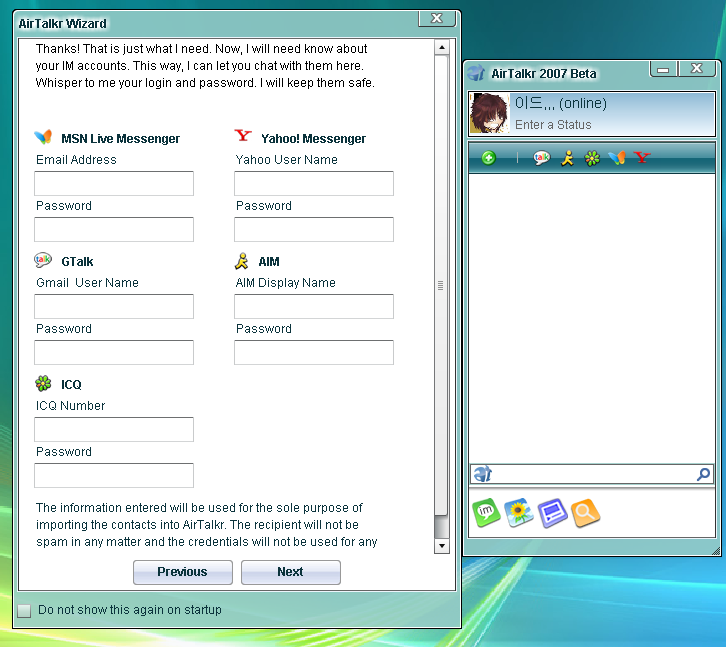Focus the Yahoo User Name field

tap(314, 183)
